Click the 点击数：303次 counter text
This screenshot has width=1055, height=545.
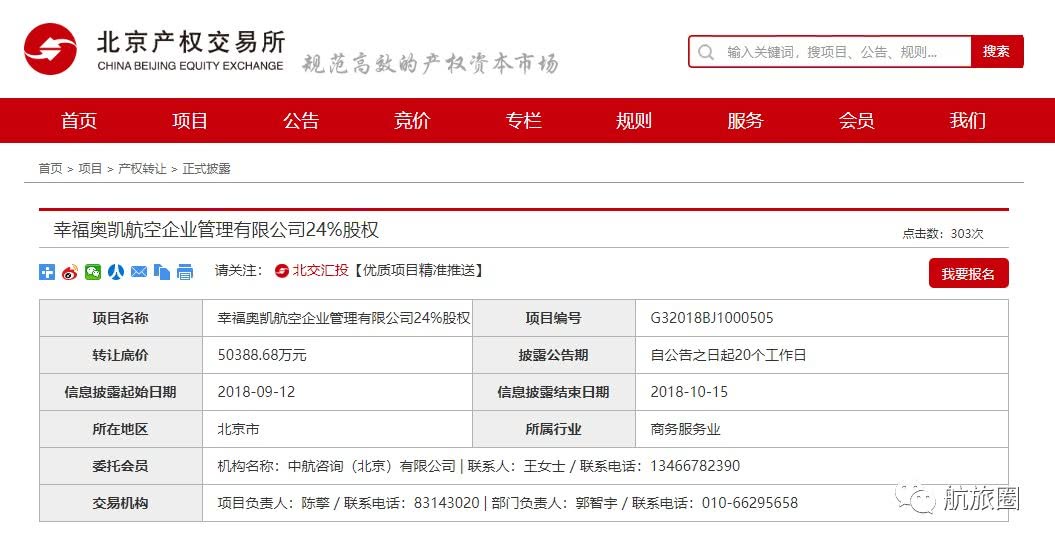click(x=943, y=233)
